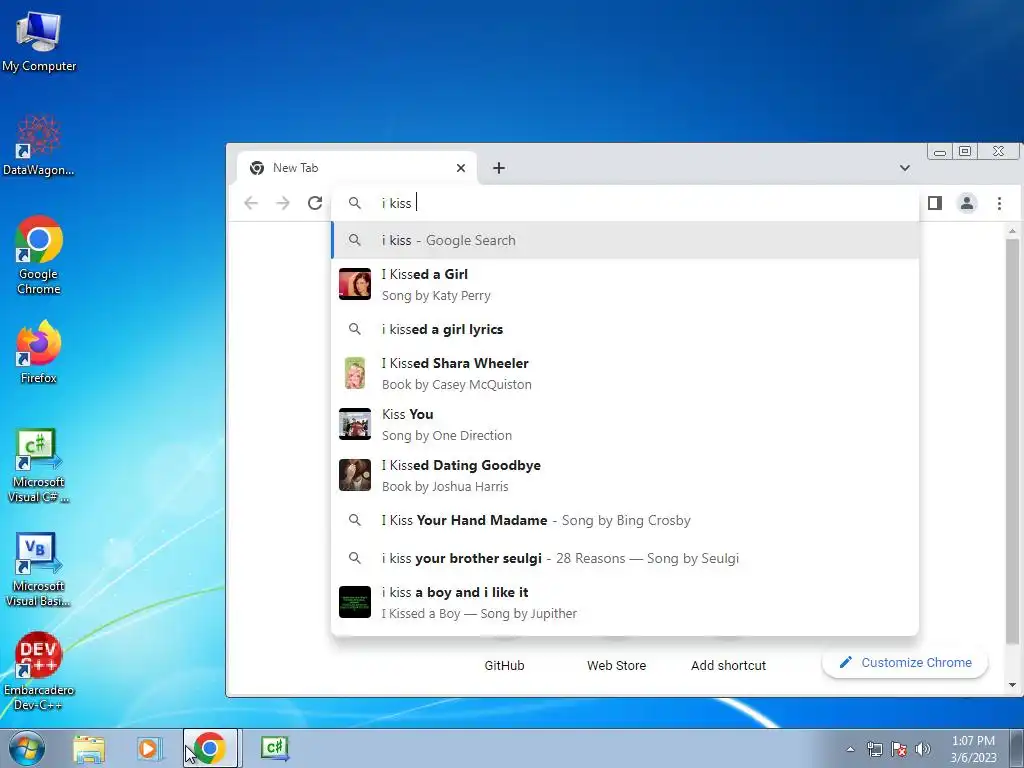Image resolution: width=1024 pixels, height=768 pixels.
Task: Pick 'i kissed a girl lyrics' suggestion
Action: pos(625,329)
